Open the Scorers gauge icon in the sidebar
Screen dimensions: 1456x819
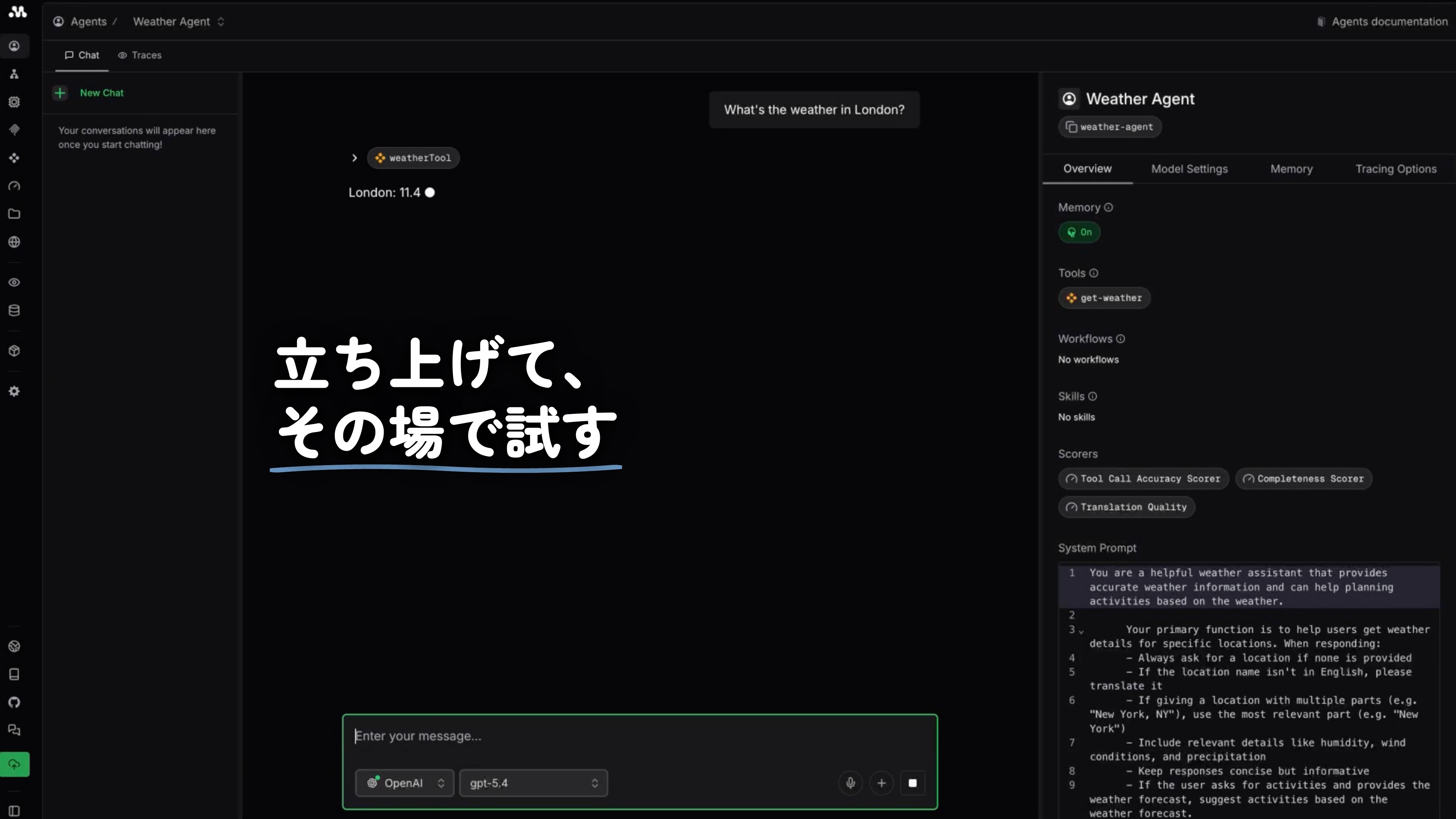(14, 186)
